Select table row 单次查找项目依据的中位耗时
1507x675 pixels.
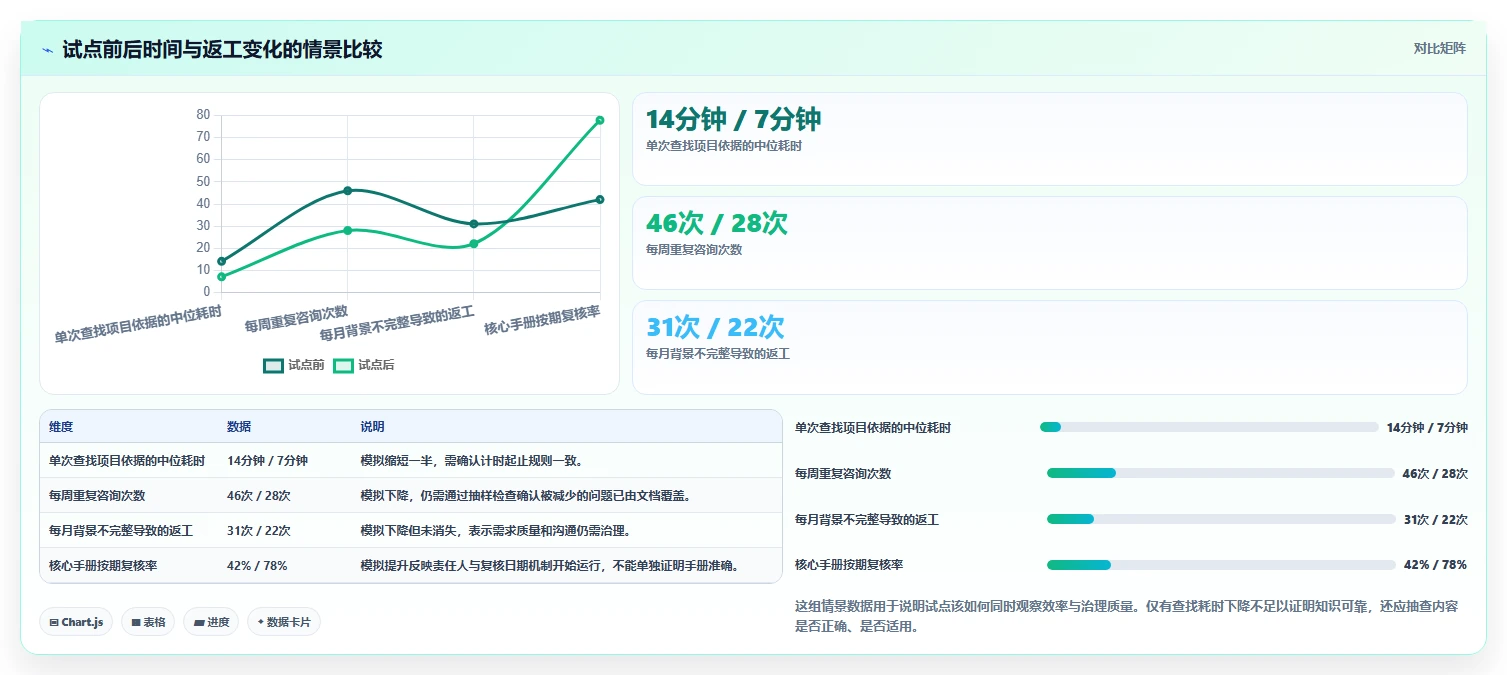411,461
